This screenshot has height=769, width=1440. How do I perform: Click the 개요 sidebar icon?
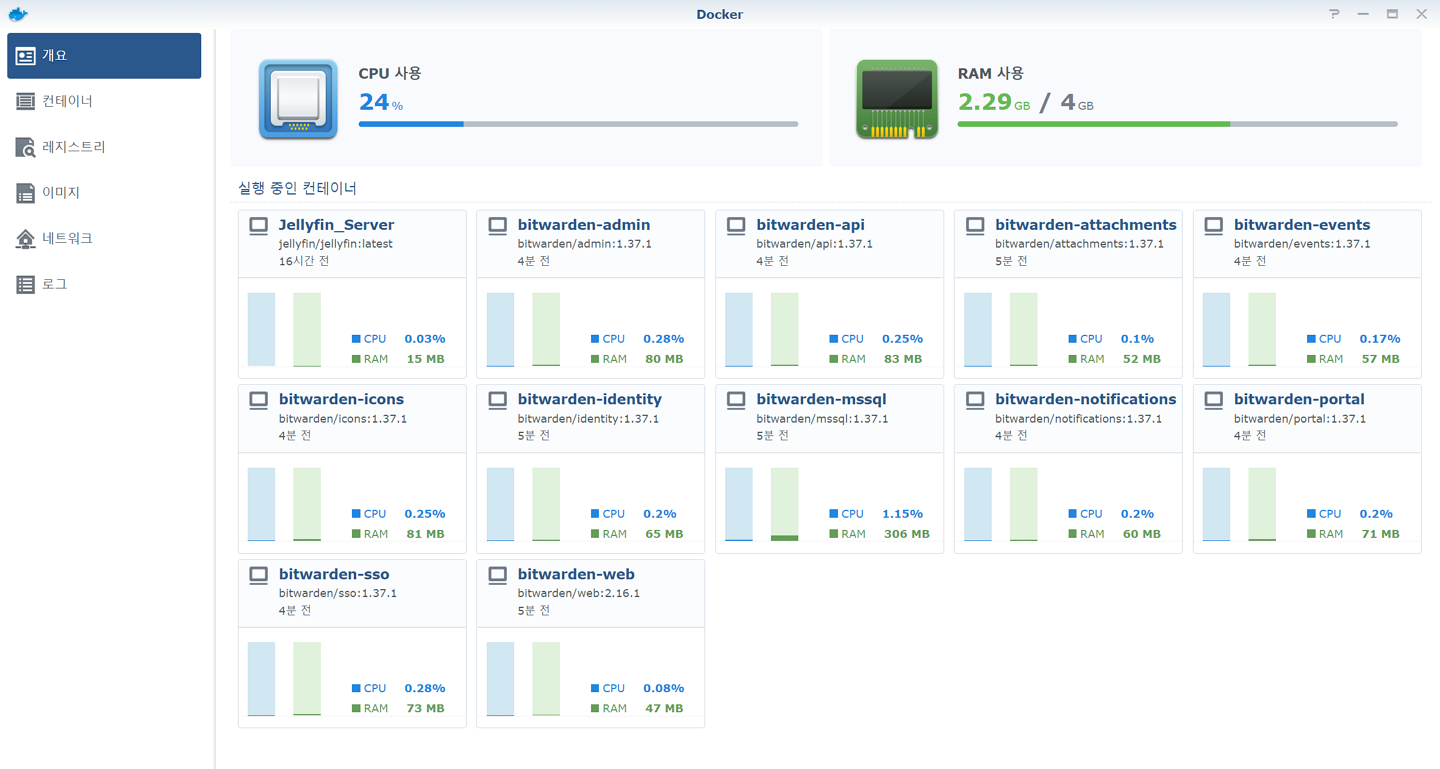tap(26, 56)
